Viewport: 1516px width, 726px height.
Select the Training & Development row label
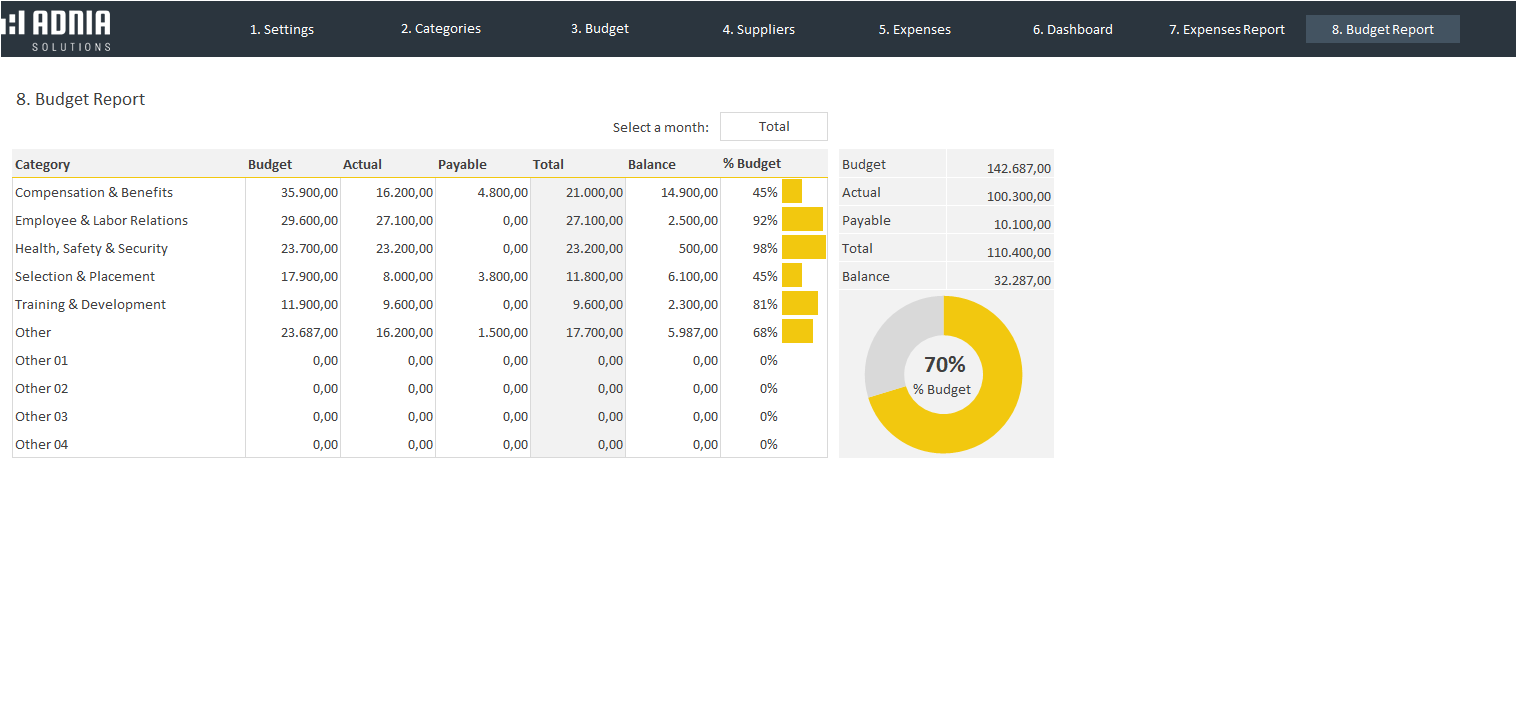(90, 304)
